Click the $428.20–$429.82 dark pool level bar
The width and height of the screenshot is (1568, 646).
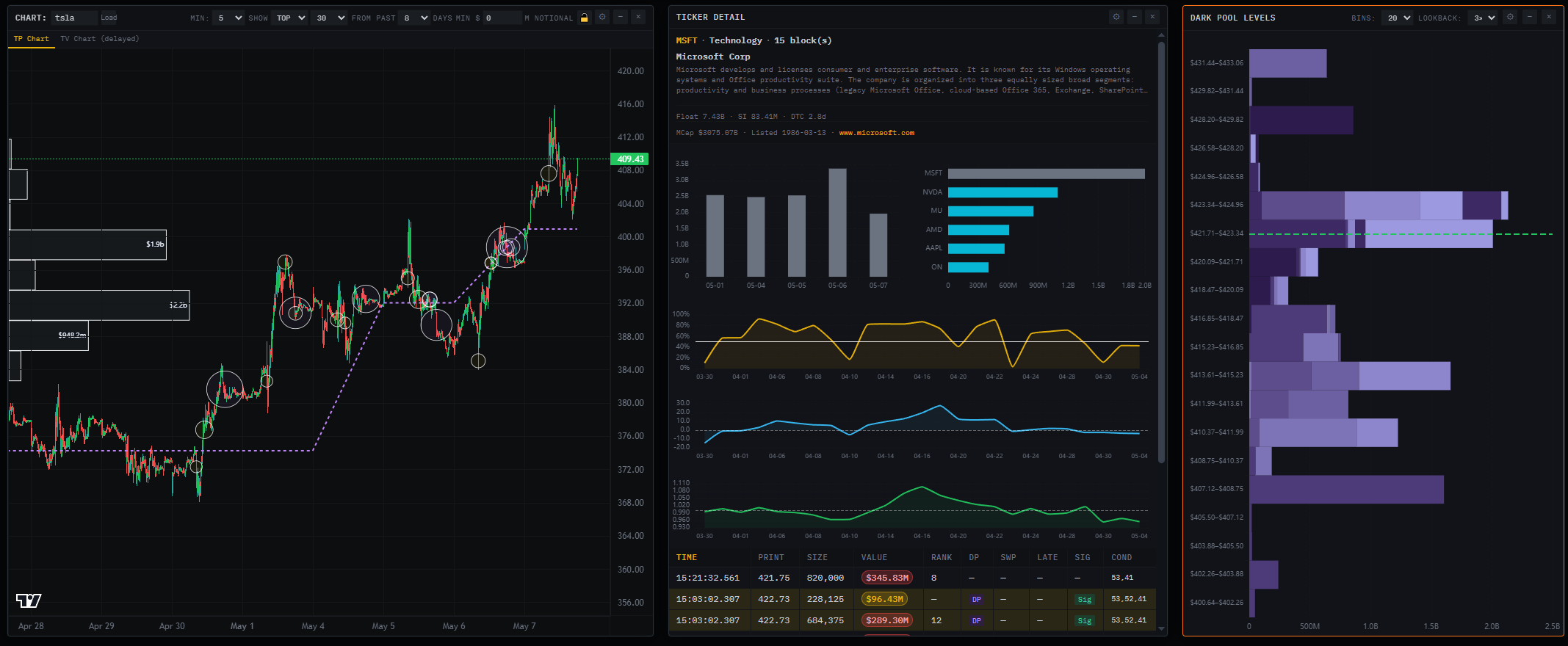coord(1301,120)
